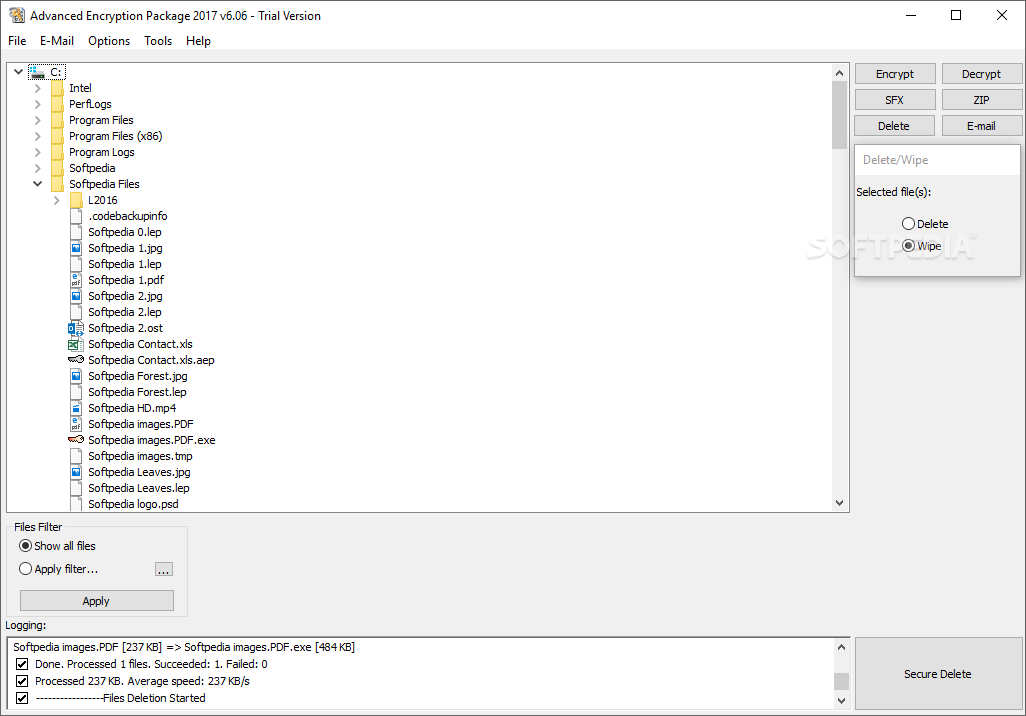Viewport: 1026px width, 716px height.
Task: Click the Softpedia 2.jpg image icon
Action: point(76,296)
